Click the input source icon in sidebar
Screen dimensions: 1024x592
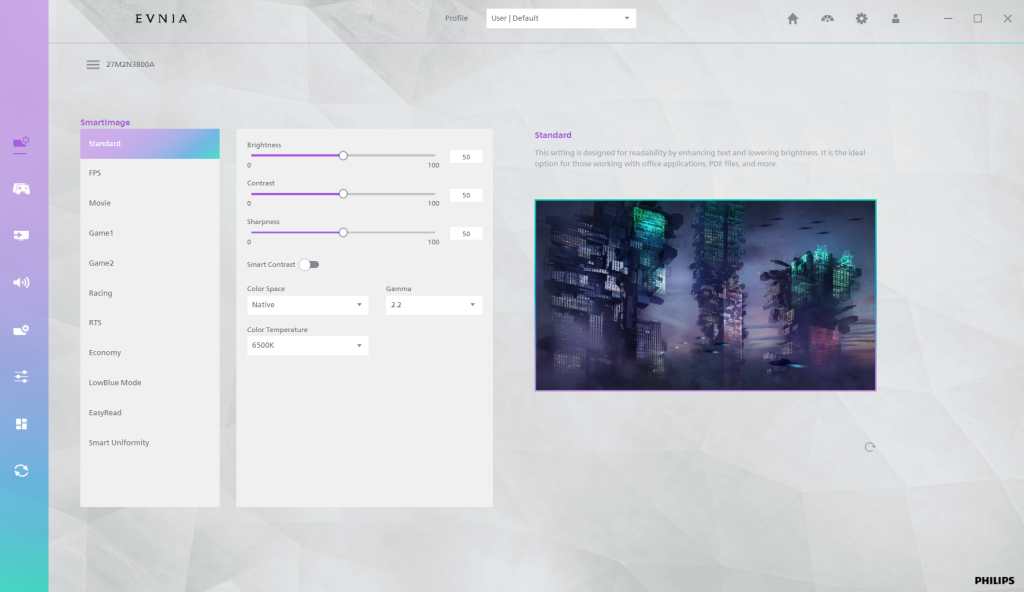tap(21, 235)
